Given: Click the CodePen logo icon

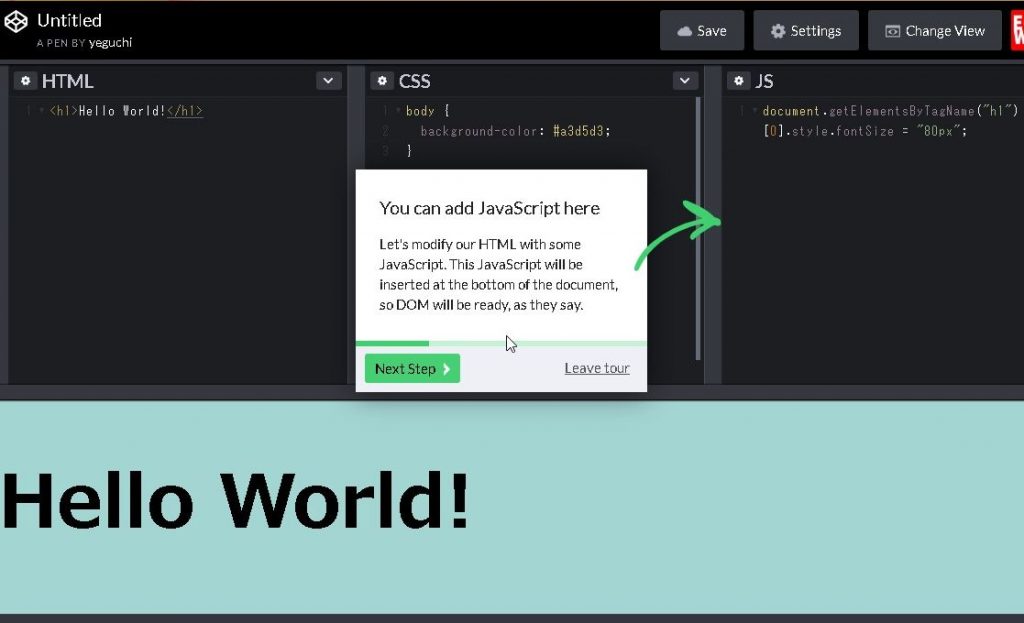Looking at the screenshot, I should 17,22.
